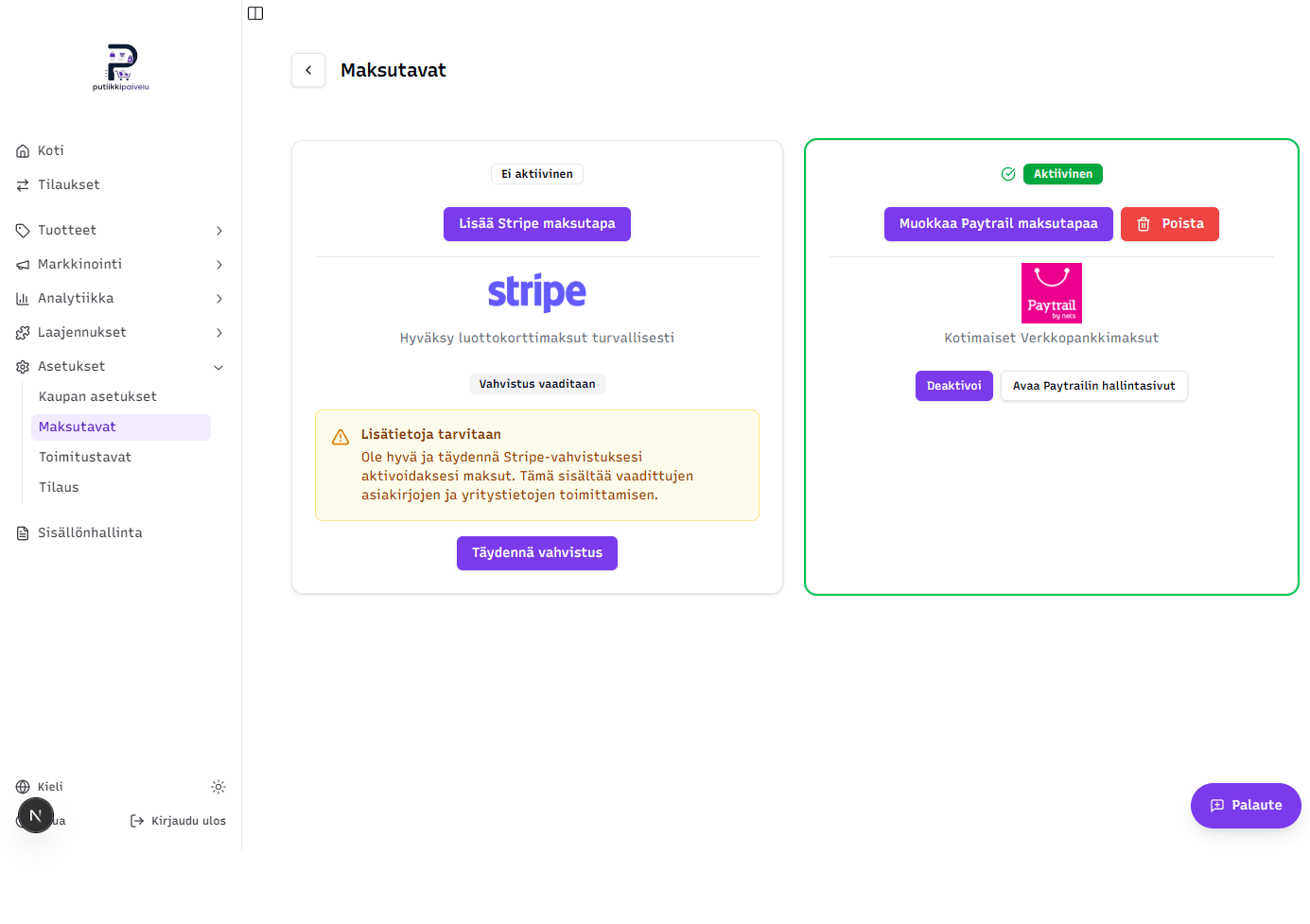Expand the Markkinointi chevron
The image size is (1310, 924).
point(219,265)
